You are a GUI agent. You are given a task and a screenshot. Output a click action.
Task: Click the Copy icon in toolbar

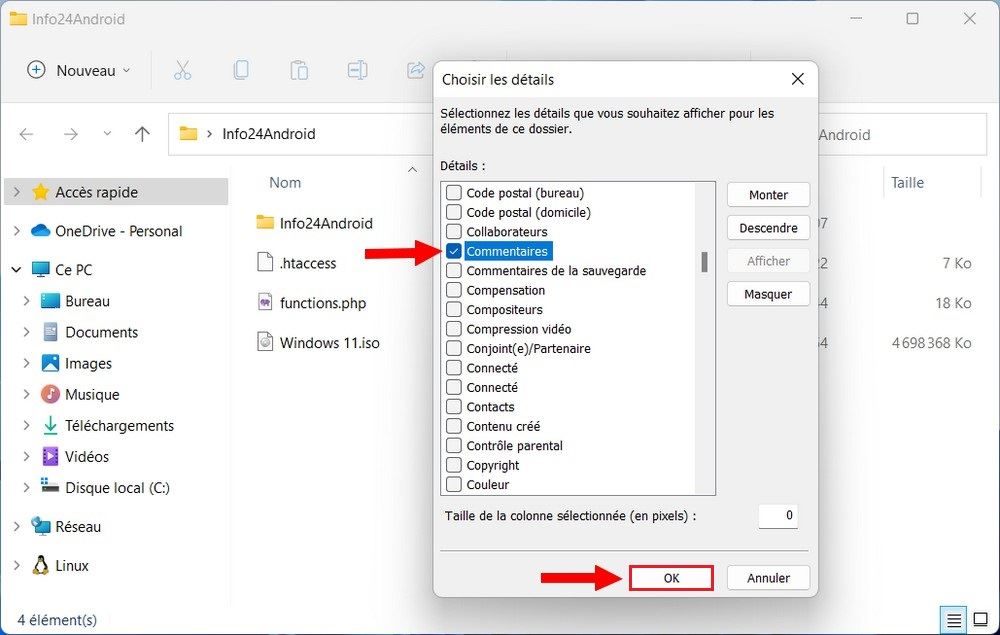(241, 70)
